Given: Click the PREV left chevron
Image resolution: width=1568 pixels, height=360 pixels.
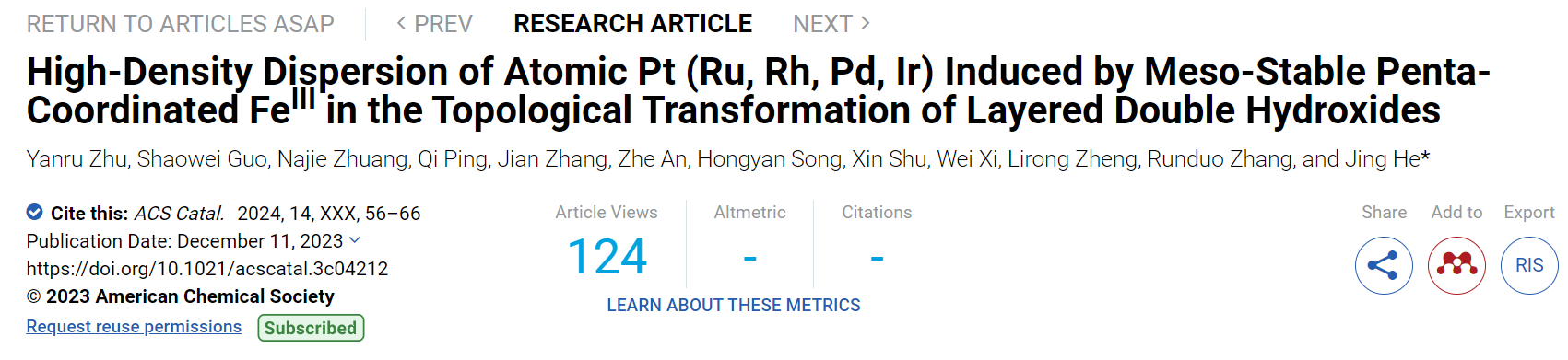Looking at the screenshot, I should tap(401, 23).
